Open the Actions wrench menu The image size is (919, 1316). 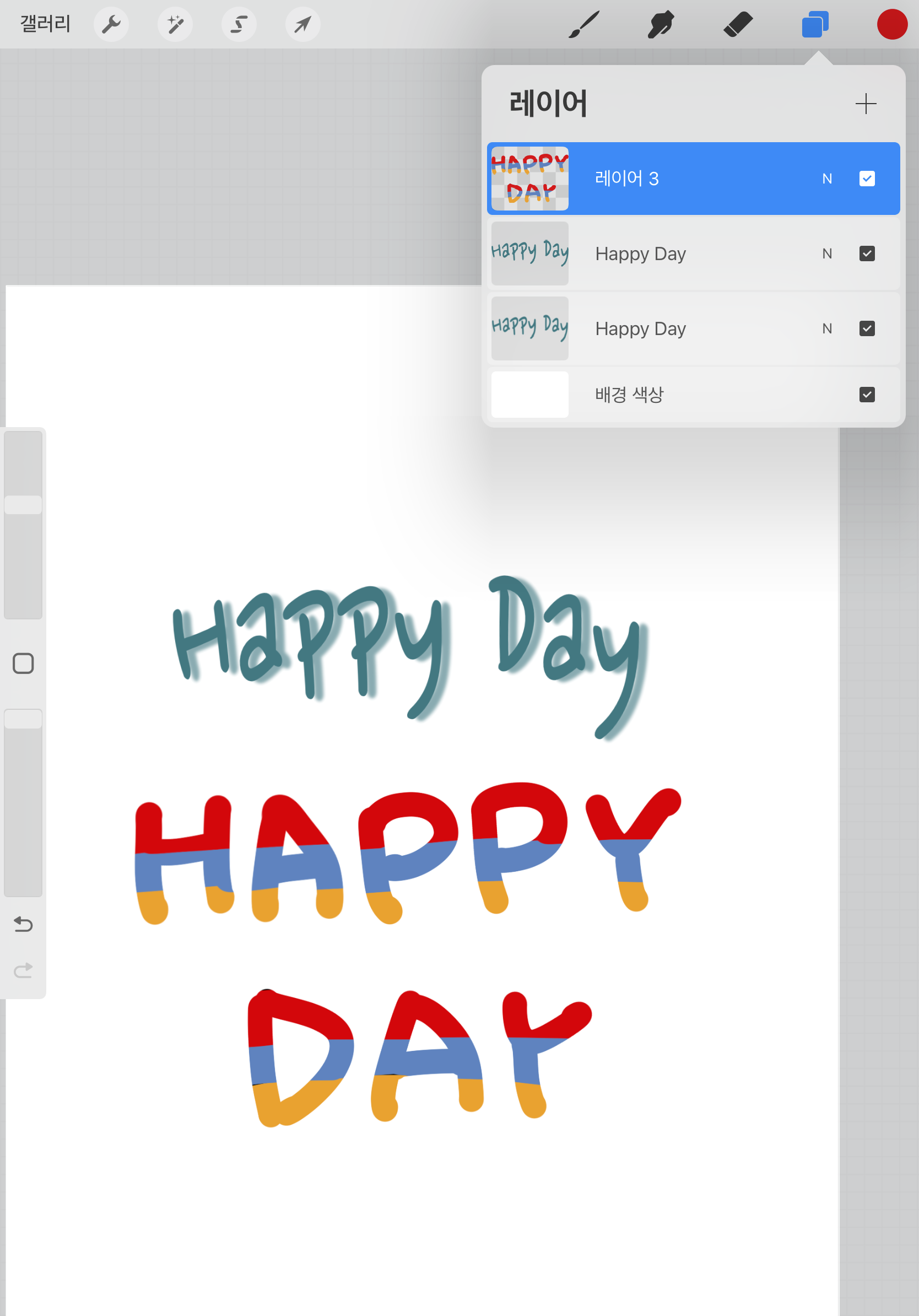[111, 24]
